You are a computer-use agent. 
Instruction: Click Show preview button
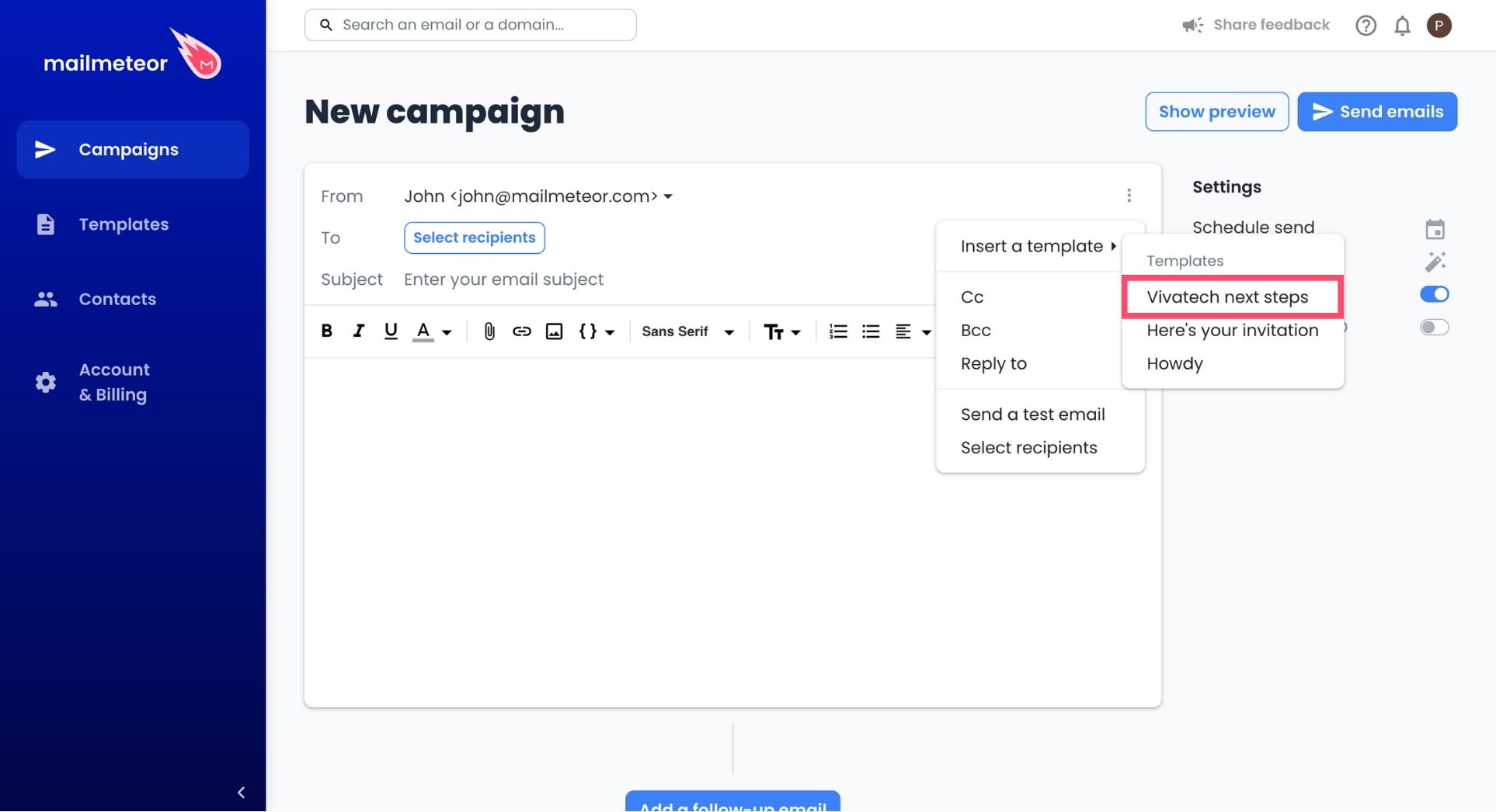click(1216, 112)
